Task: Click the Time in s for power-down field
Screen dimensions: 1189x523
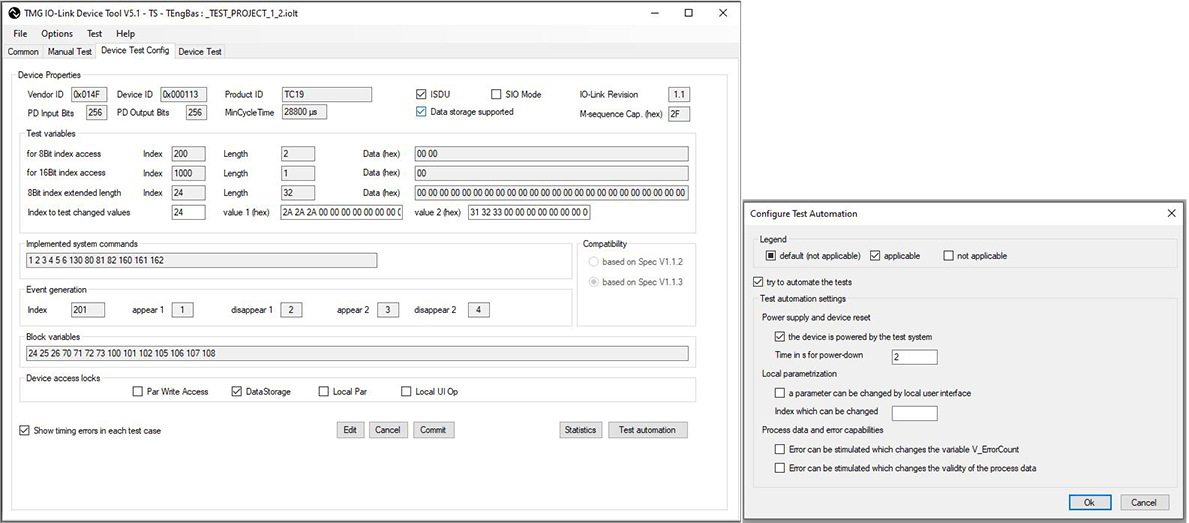Action: click(x=914, y=357)
